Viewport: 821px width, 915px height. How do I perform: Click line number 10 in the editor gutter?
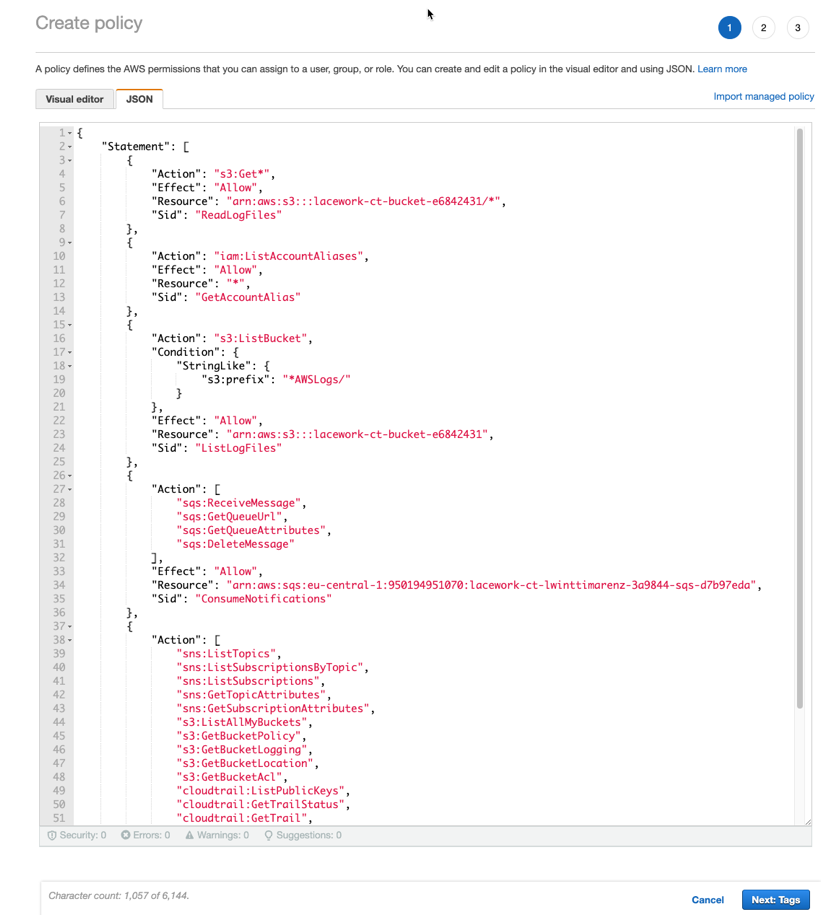58,255
